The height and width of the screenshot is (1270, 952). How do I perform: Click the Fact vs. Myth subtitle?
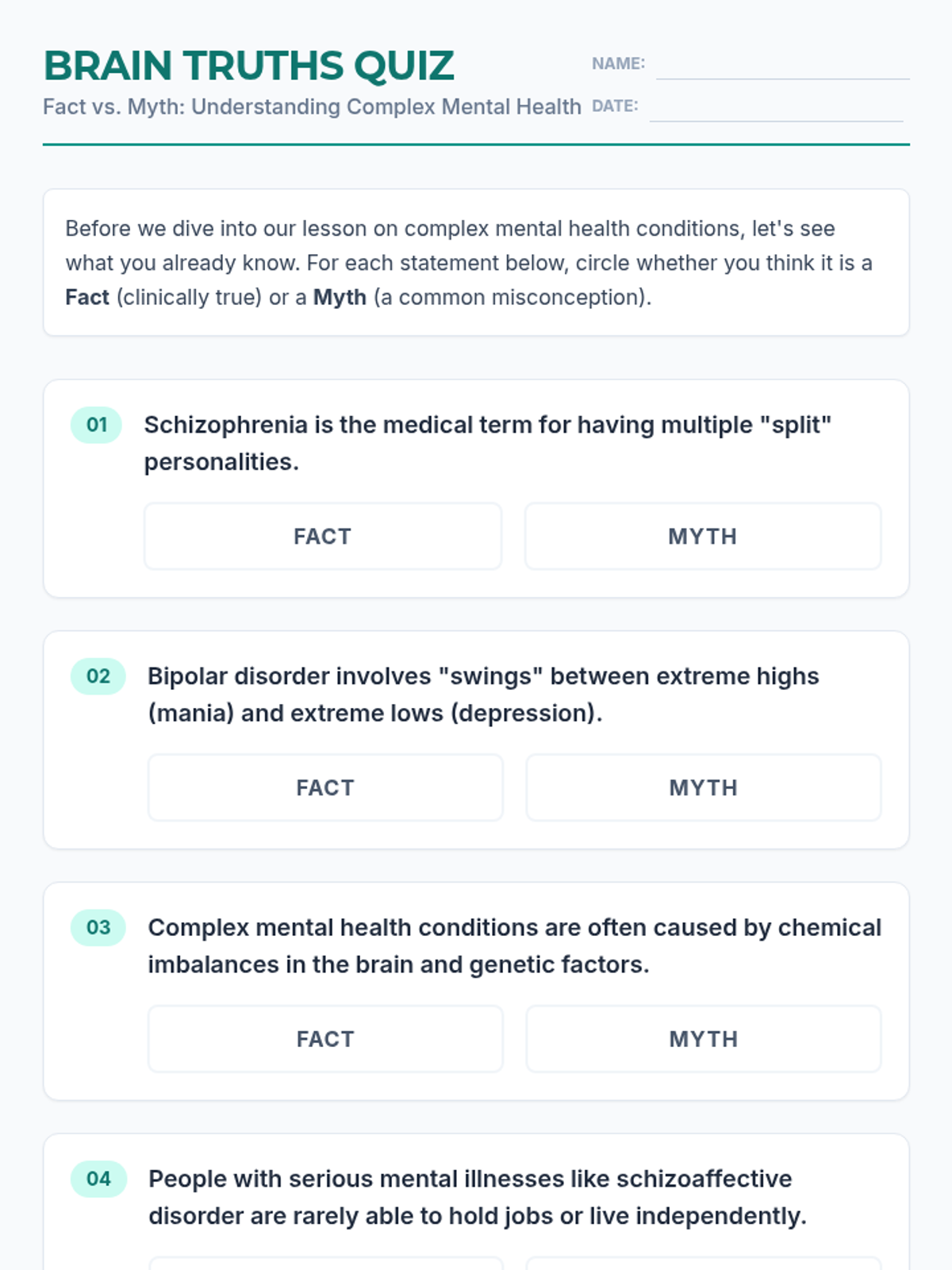(312, 106)
